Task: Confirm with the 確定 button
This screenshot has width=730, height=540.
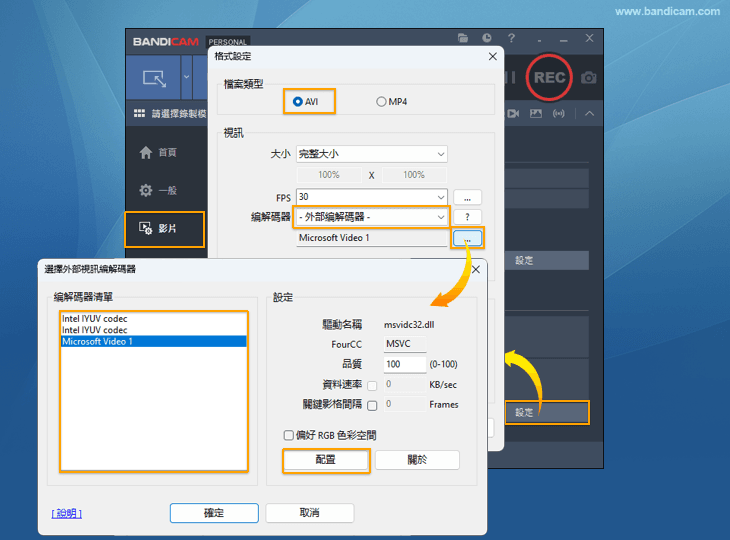Action: (x=214, y=513)
